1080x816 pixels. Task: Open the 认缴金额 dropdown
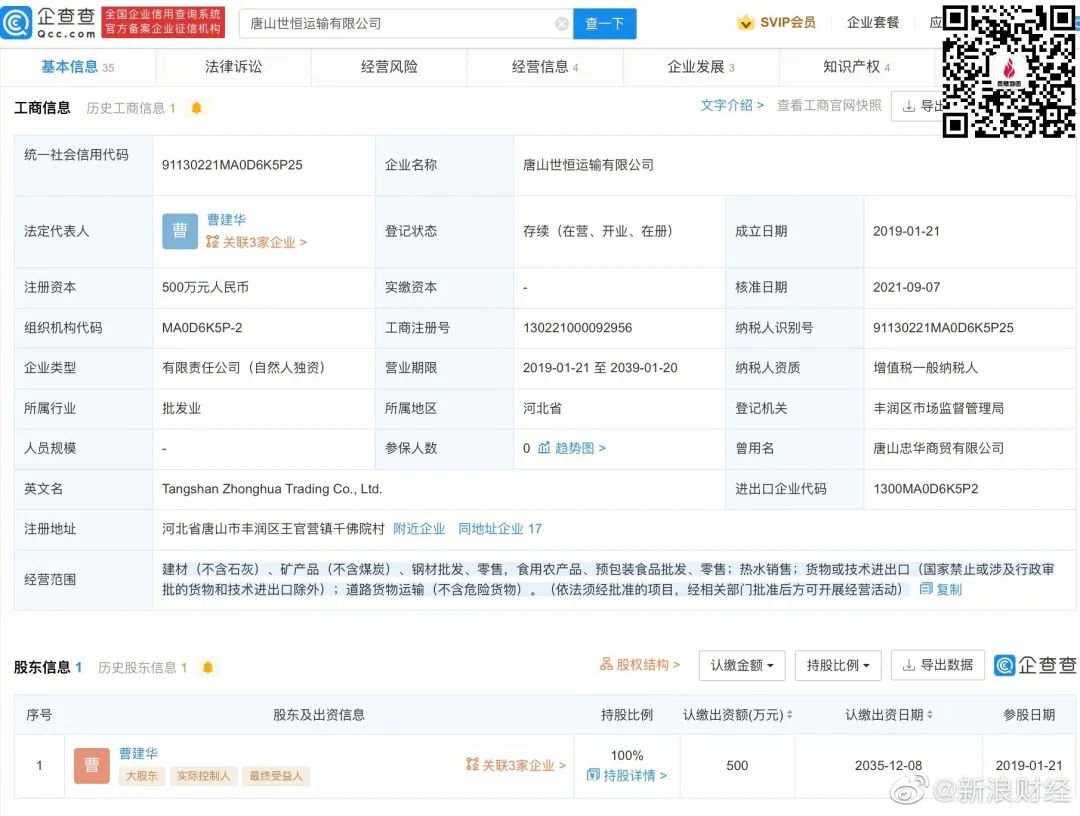click(x=741, y=665)
